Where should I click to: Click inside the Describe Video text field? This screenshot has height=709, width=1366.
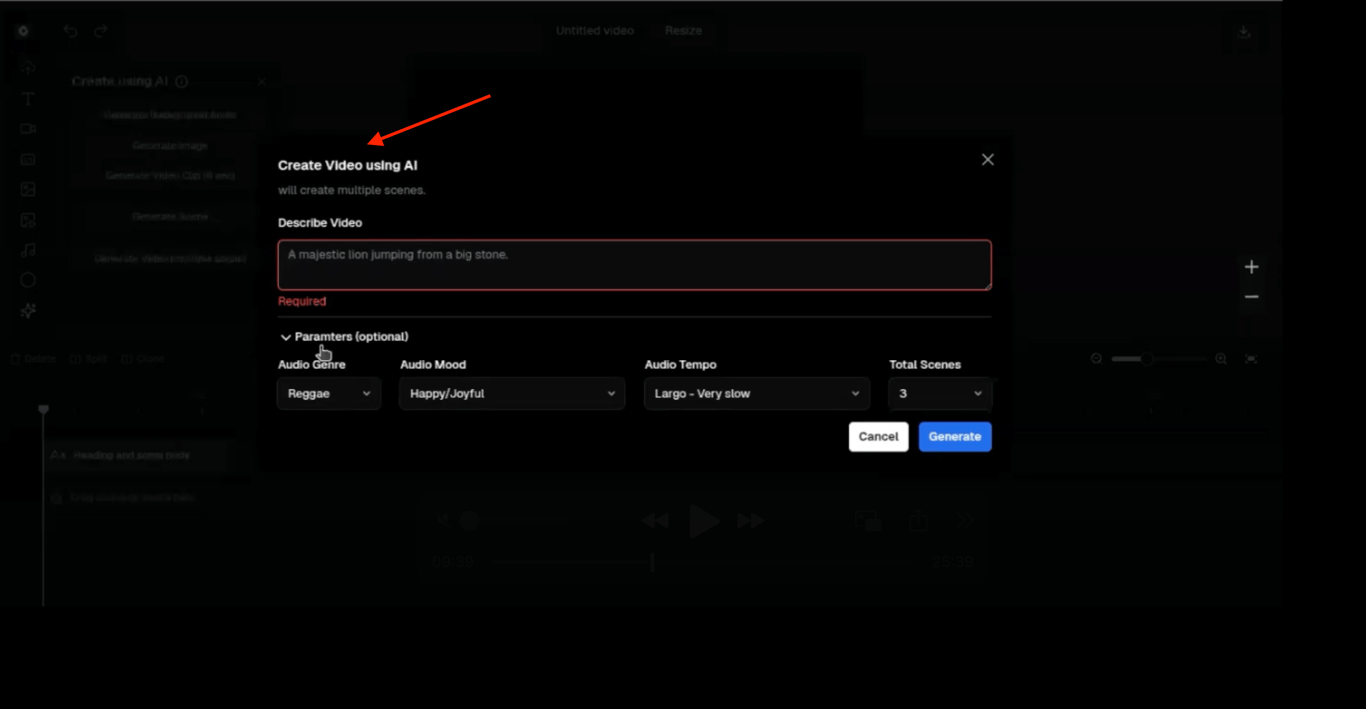point(635,265)
